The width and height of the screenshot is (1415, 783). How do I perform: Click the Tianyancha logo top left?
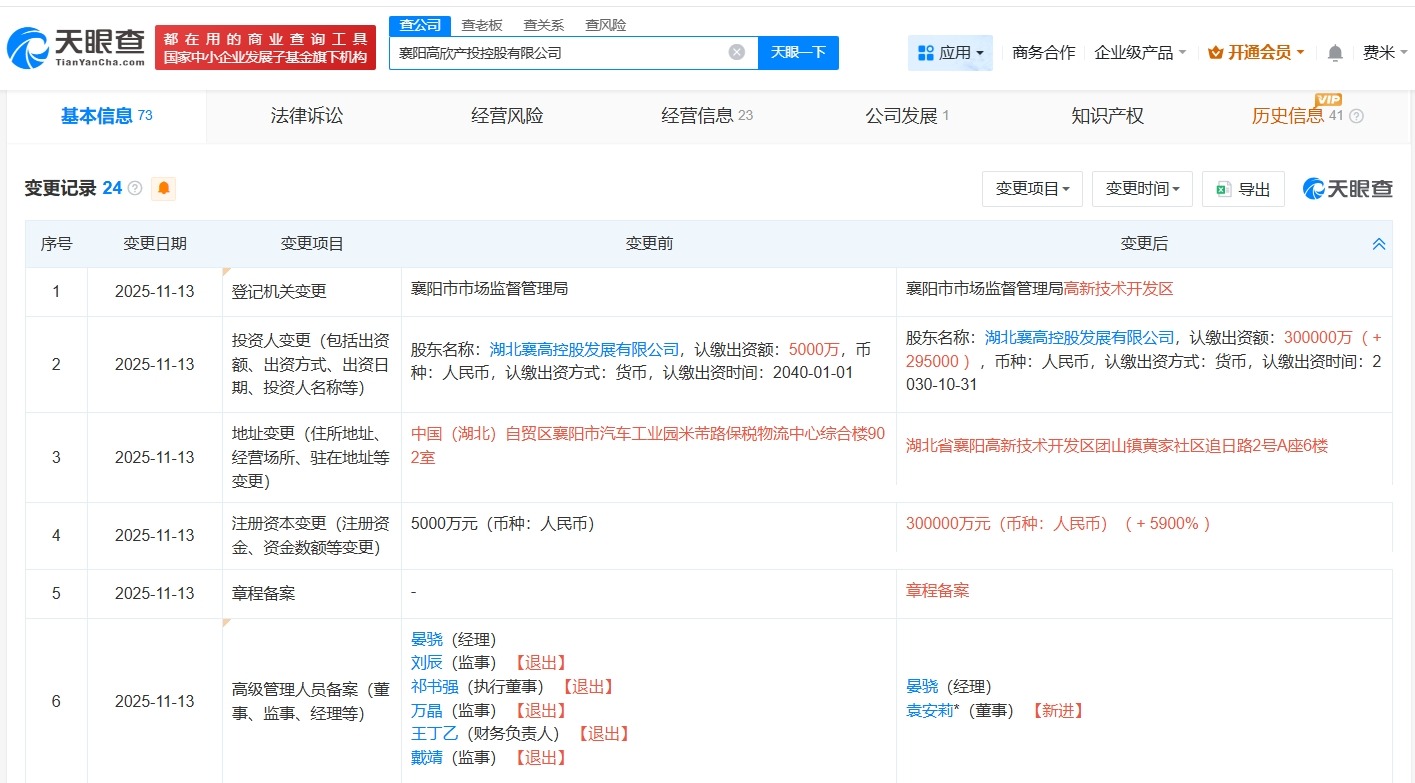(75, 45)
